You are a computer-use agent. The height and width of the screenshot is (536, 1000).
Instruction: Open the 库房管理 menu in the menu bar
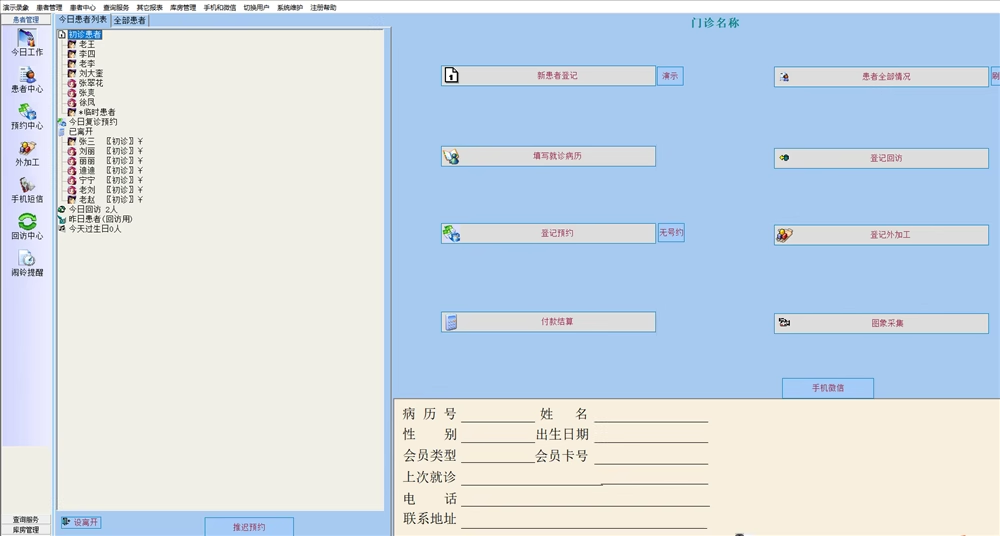pos(183,8)
